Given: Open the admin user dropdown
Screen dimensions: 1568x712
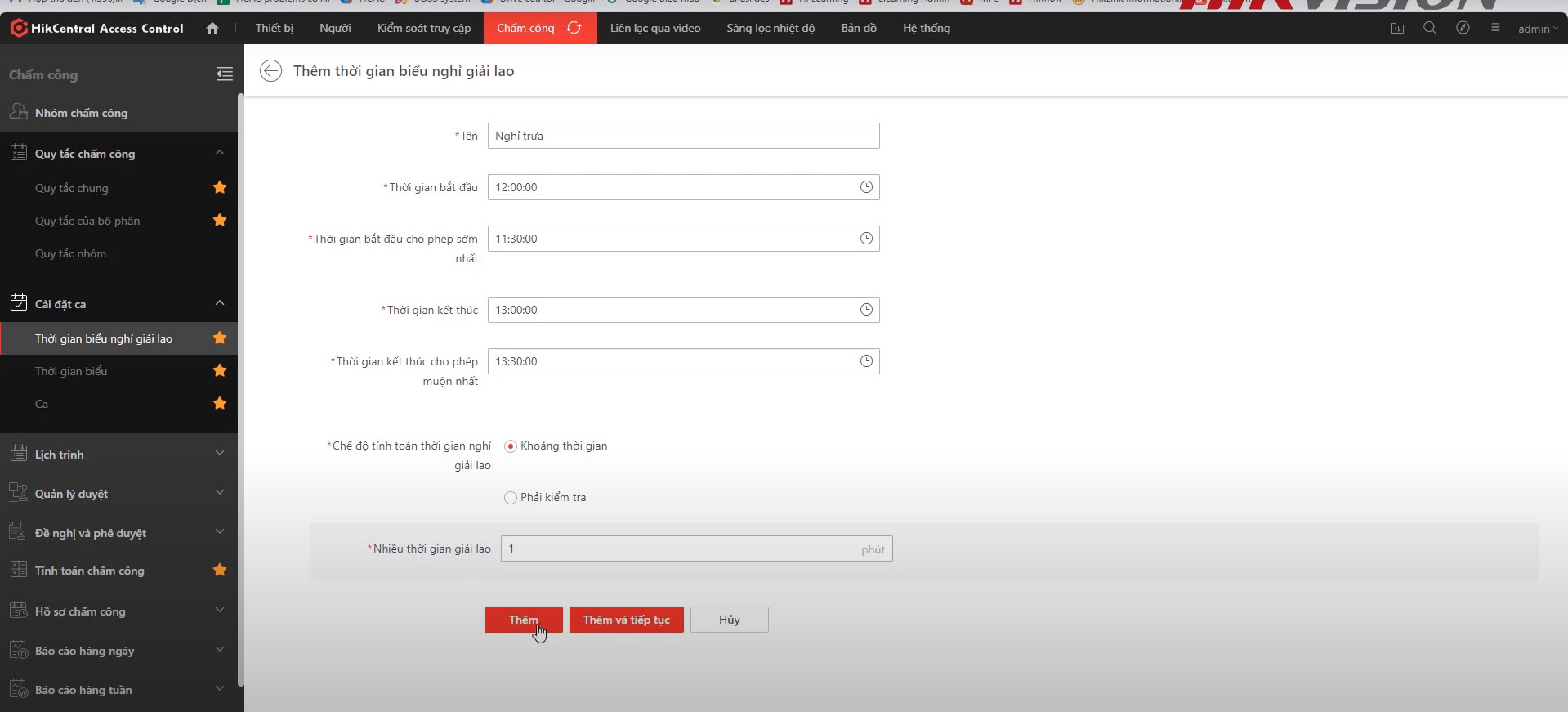Looking at the screenshot, I should (1537, 29).
